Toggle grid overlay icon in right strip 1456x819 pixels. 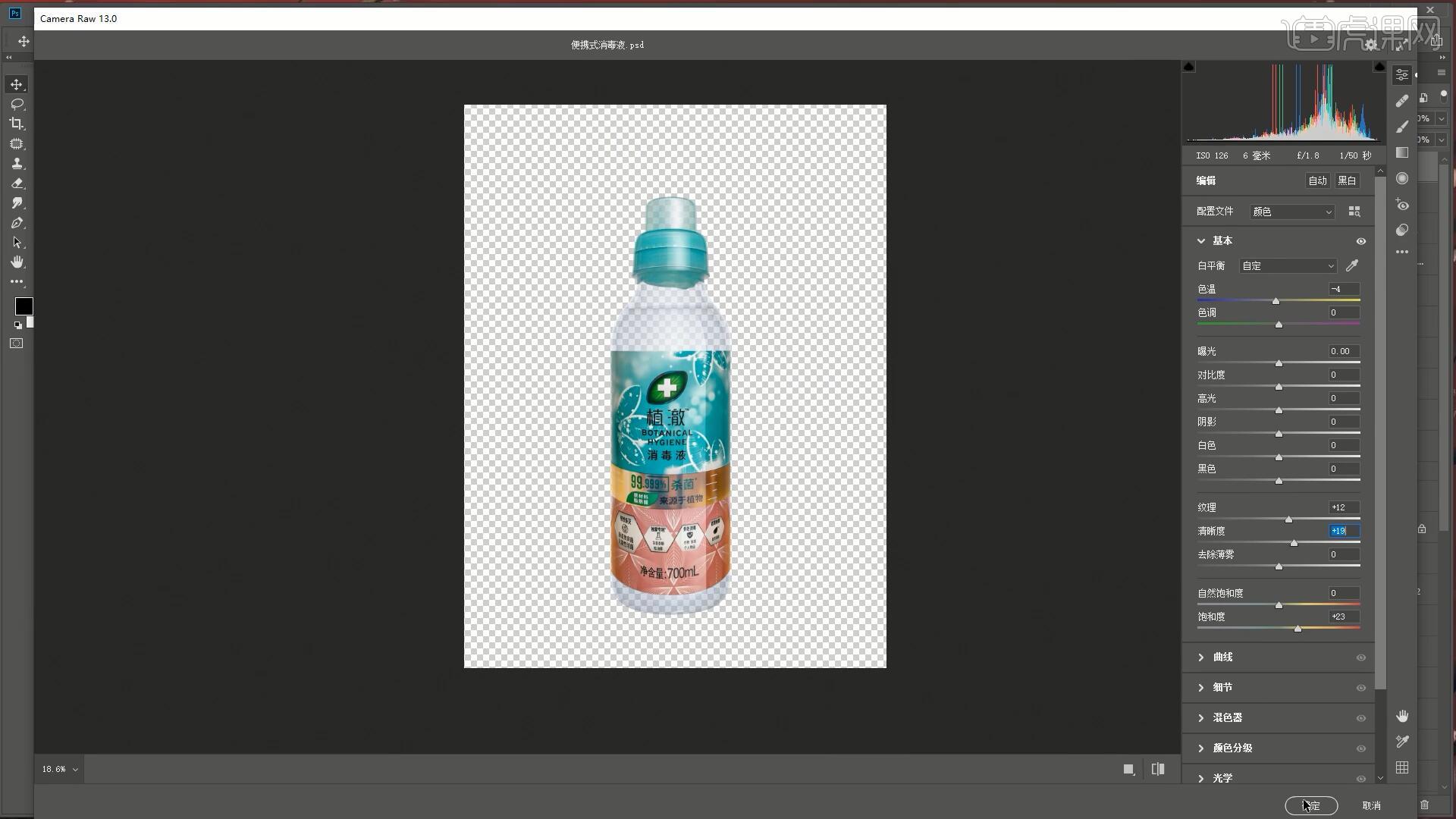tap(1402, 767)
